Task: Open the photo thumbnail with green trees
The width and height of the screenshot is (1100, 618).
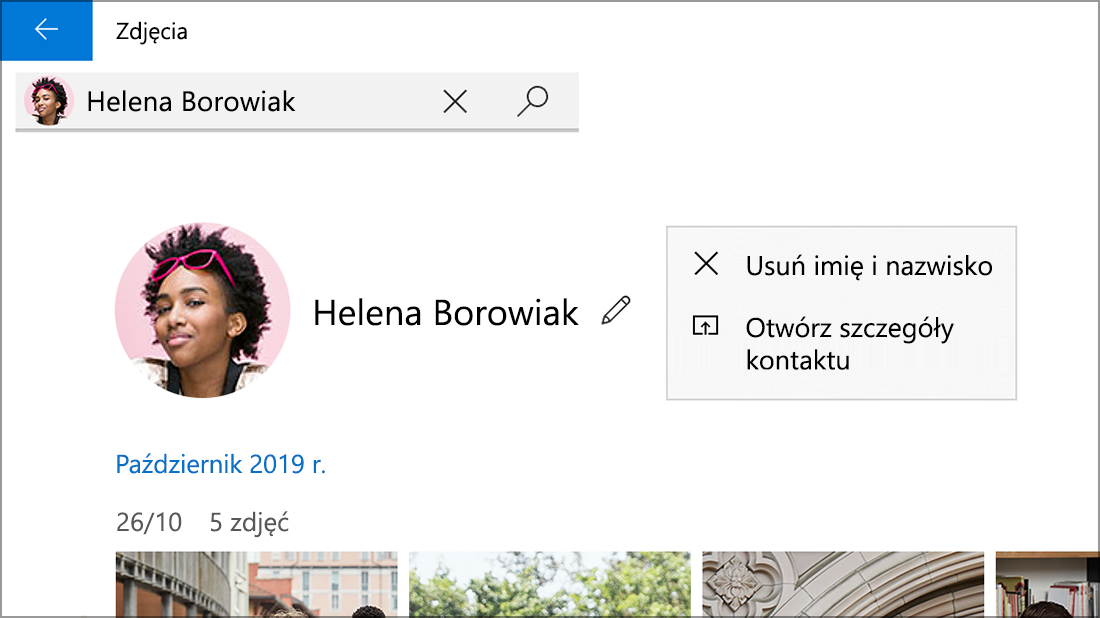Action: [x=550, y=584]
